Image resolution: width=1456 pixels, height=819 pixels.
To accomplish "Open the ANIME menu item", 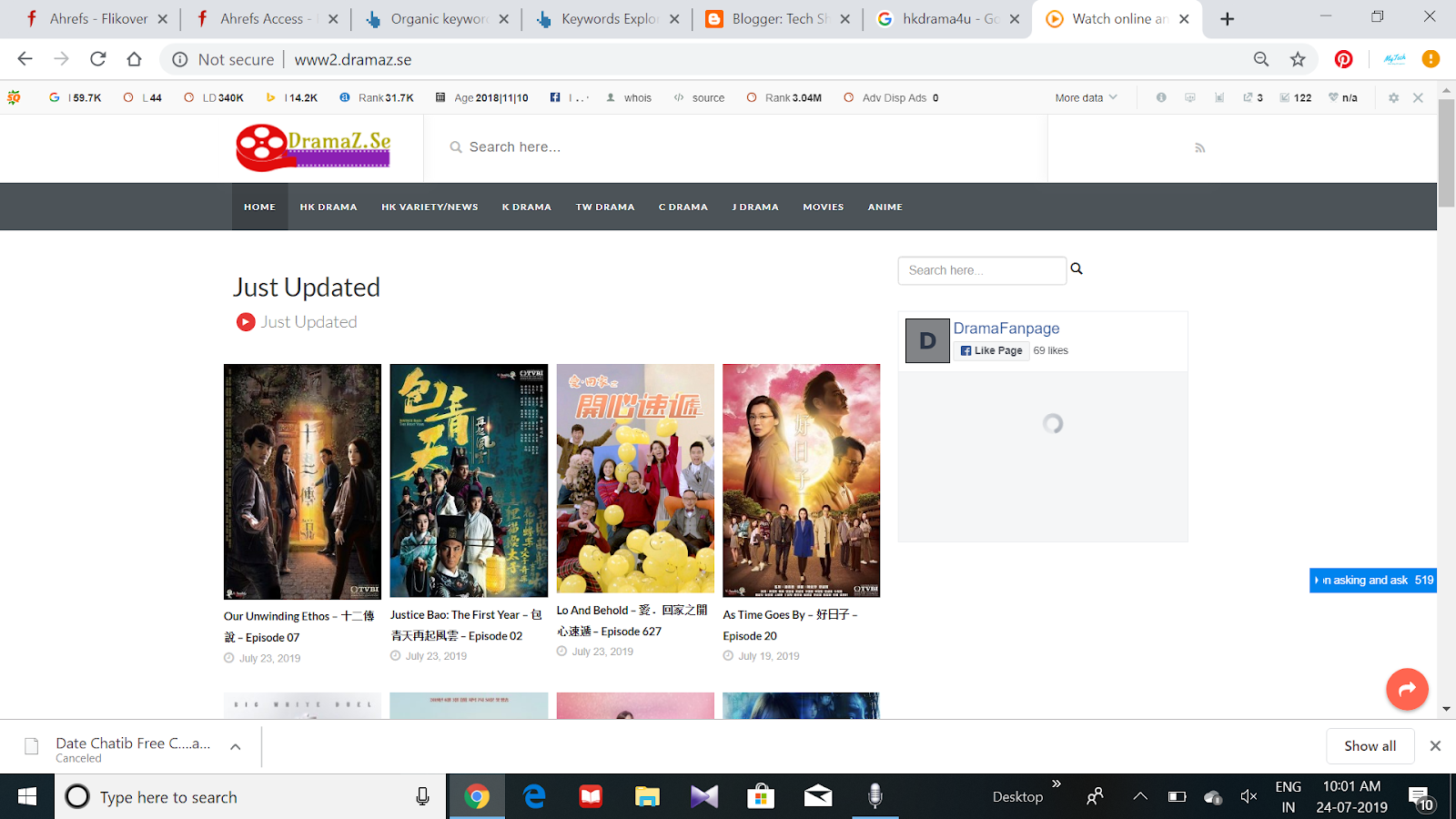I will click(x=885, y=207).
